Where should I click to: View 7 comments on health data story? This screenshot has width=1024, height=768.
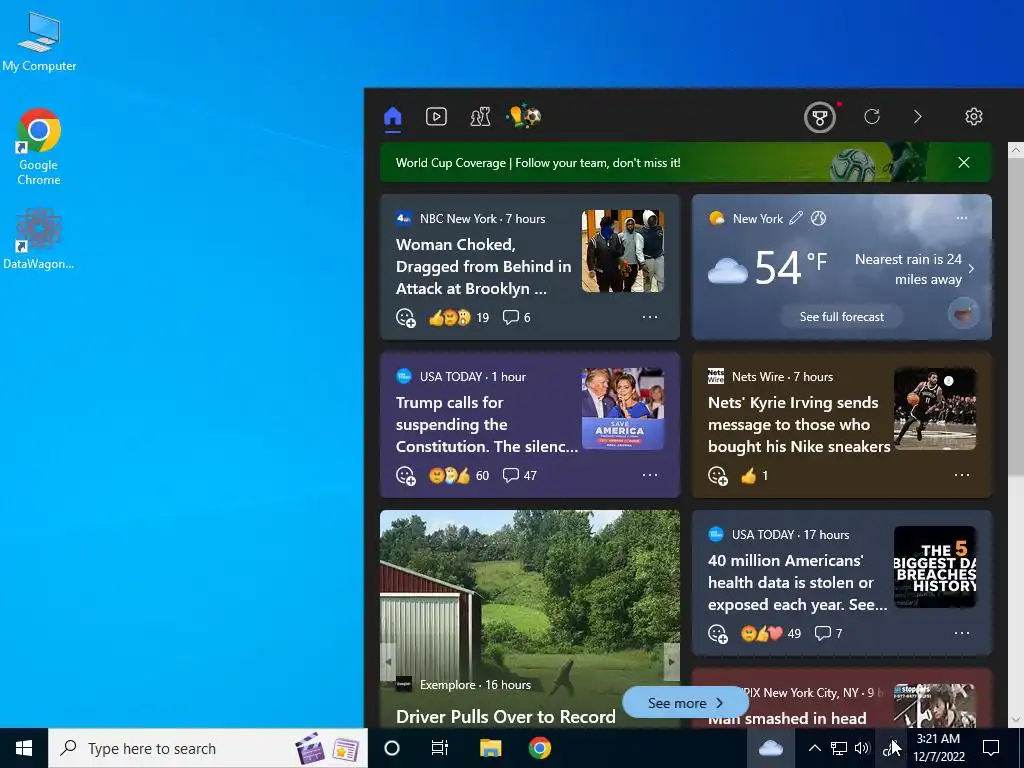pos(828,633)
